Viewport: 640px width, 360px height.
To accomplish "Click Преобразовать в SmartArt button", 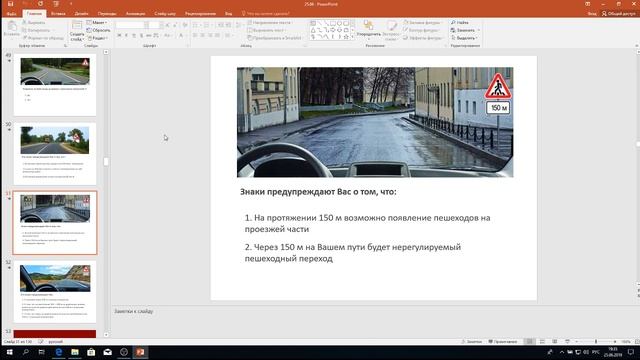I will coord(275,38).
